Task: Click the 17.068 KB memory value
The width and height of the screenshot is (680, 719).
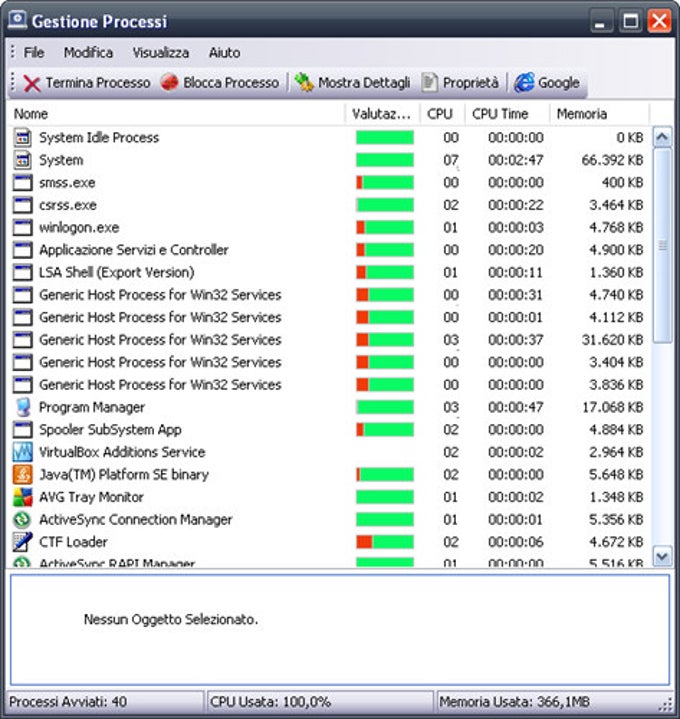Action: click(613, 407)
